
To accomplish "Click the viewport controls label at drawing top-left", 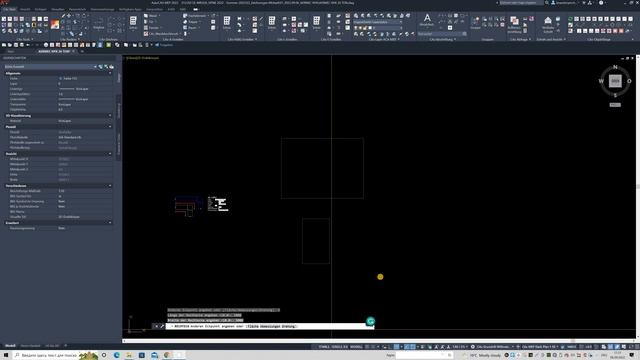I will pyautogui.click(x=142, y=58).
